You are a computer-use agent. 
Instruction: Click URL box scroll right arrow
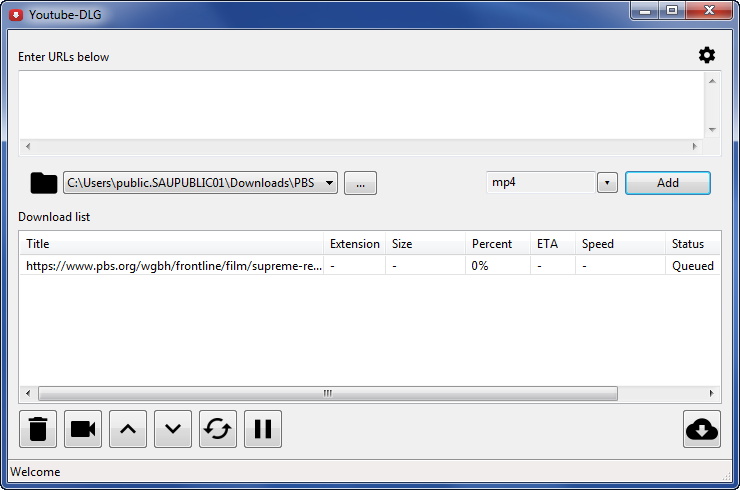[x=694, y=146]
